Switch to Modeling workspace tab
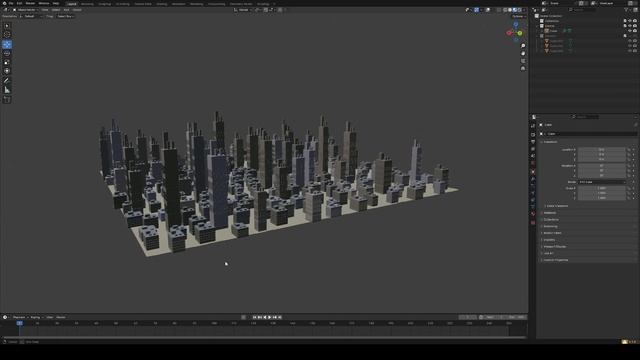 click(x=87, y=4)
